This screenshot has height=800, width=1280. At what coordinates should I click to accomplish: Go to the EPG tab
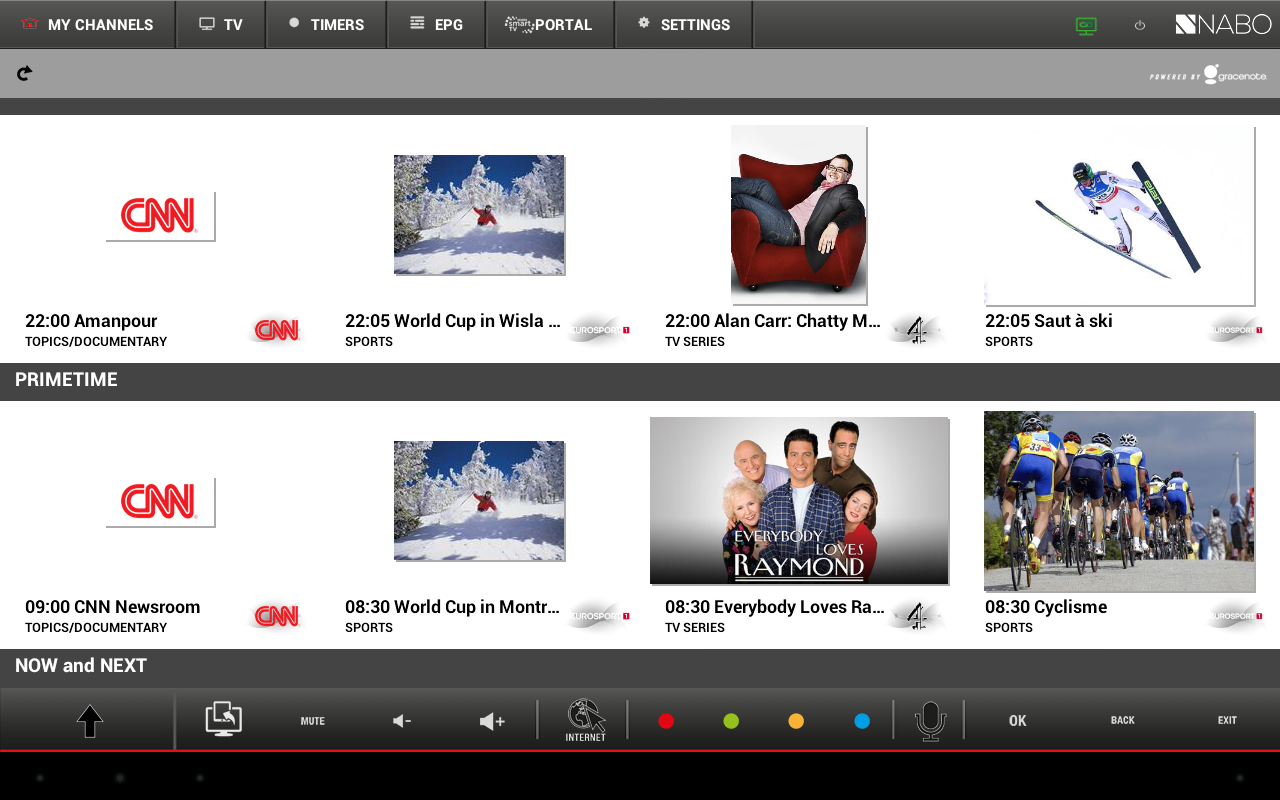(436, 24)
